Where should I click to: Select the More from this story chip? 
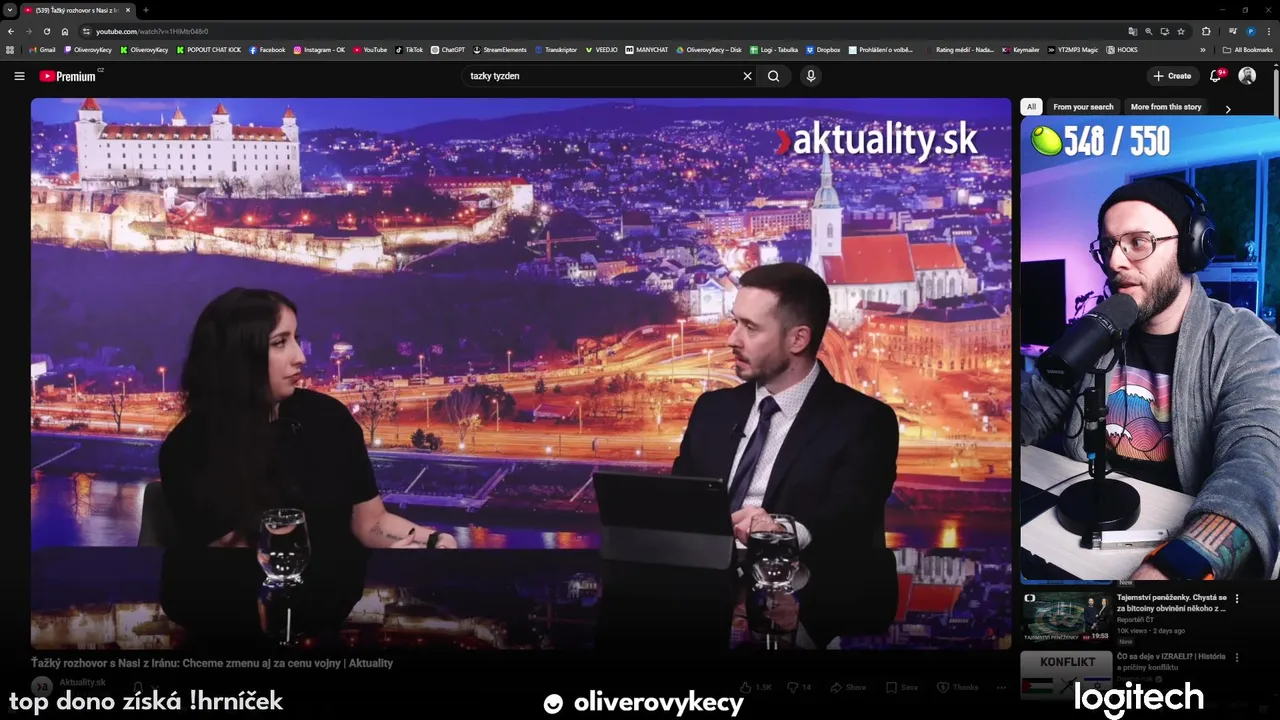(x=1166, y=107)
